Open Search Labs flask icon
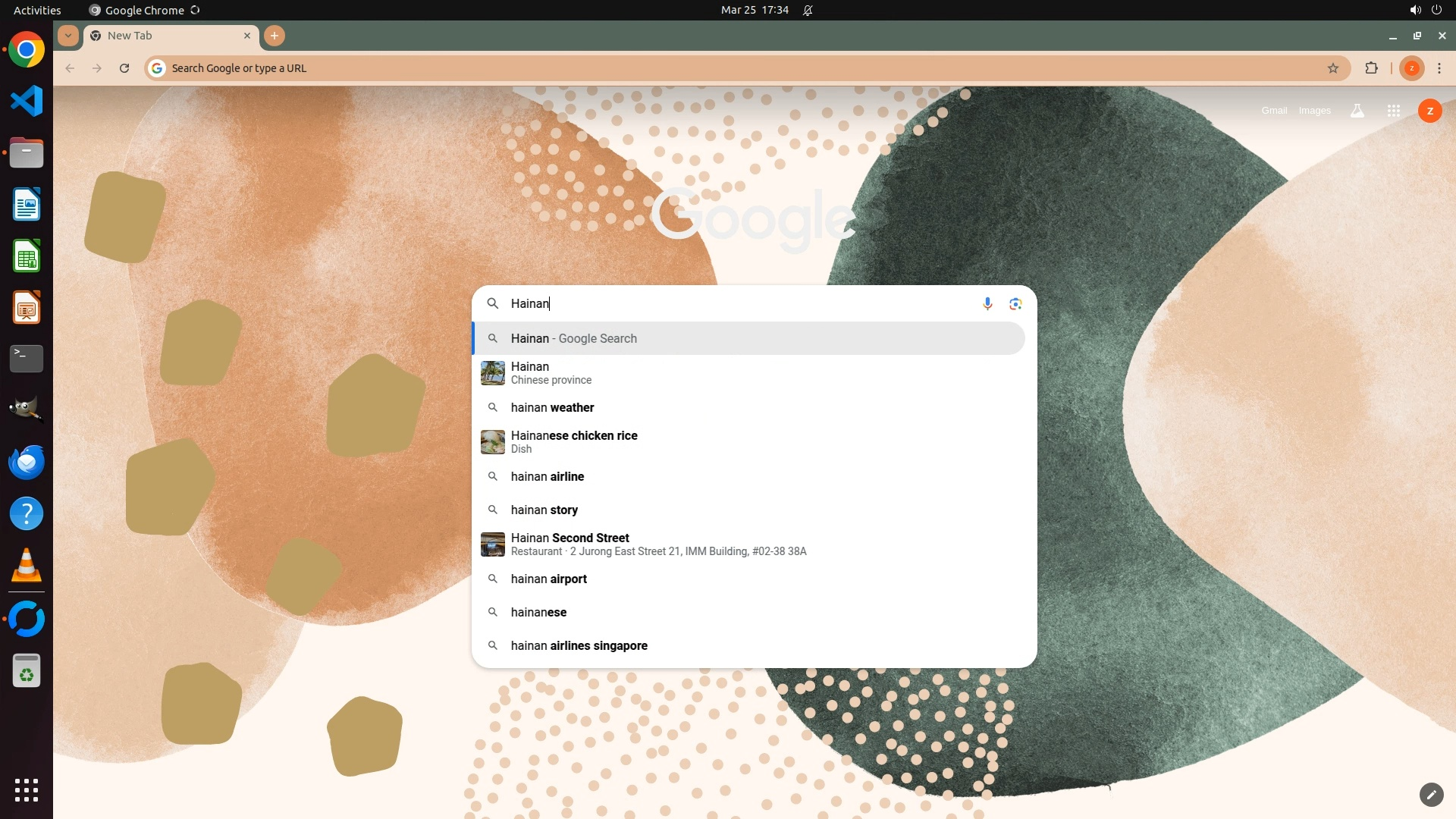The height and width of the screenshot is (819, 1456). [1357, 111]
